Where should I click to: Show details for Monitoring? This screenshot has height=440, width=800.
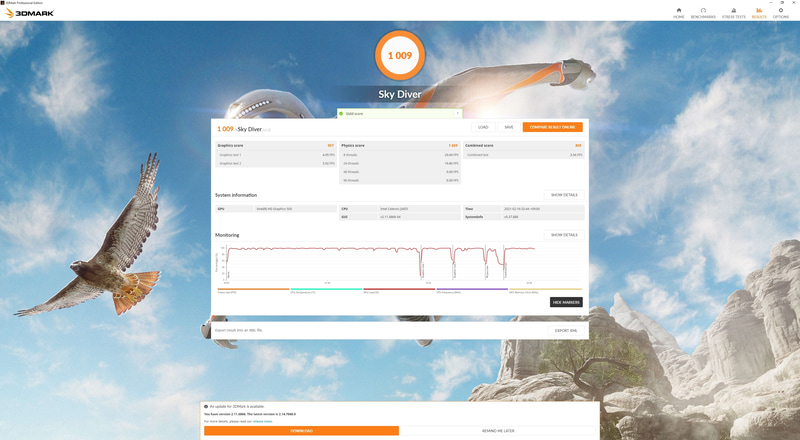[x=564, y=235]
